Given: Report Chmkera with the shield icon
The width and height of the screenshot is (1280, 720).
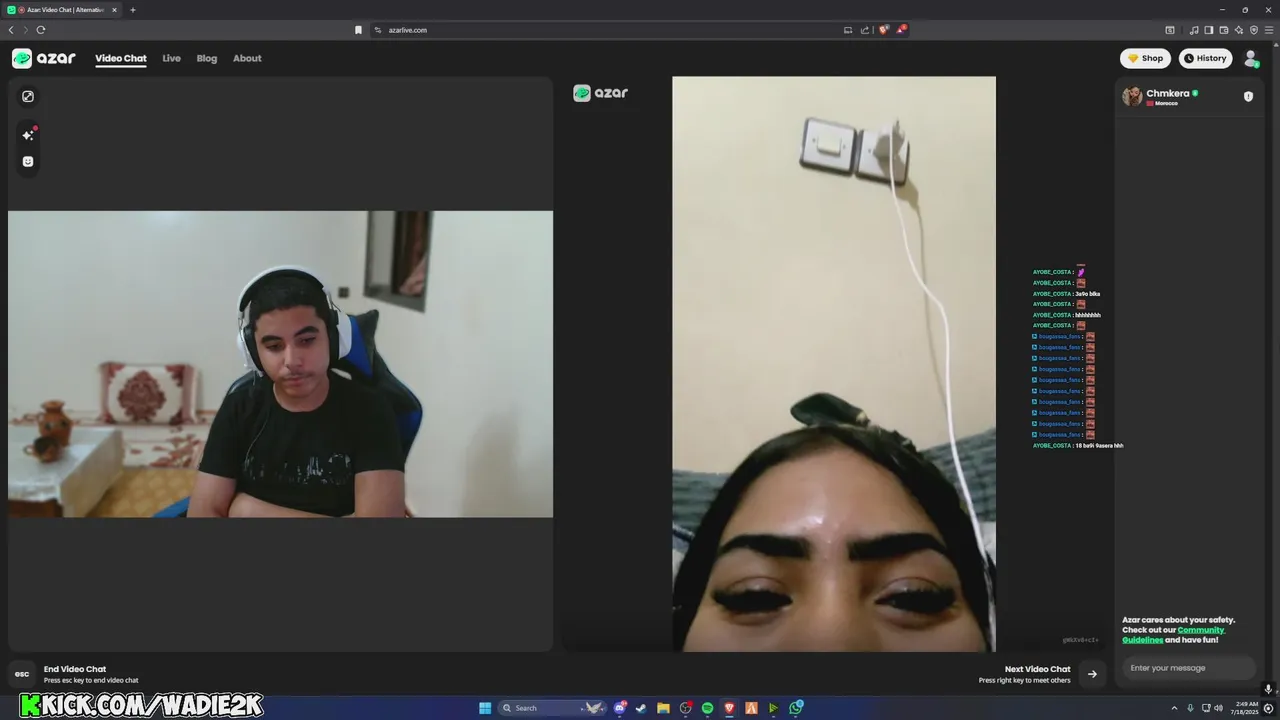Looking at the screenshot, I should pyautogui.click(x=1248, y=96).
